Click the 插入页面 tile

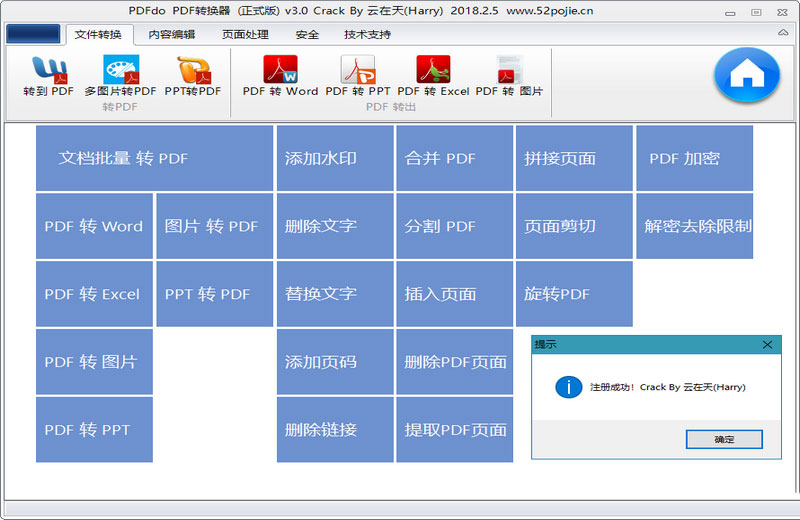[x=455, y=294]
